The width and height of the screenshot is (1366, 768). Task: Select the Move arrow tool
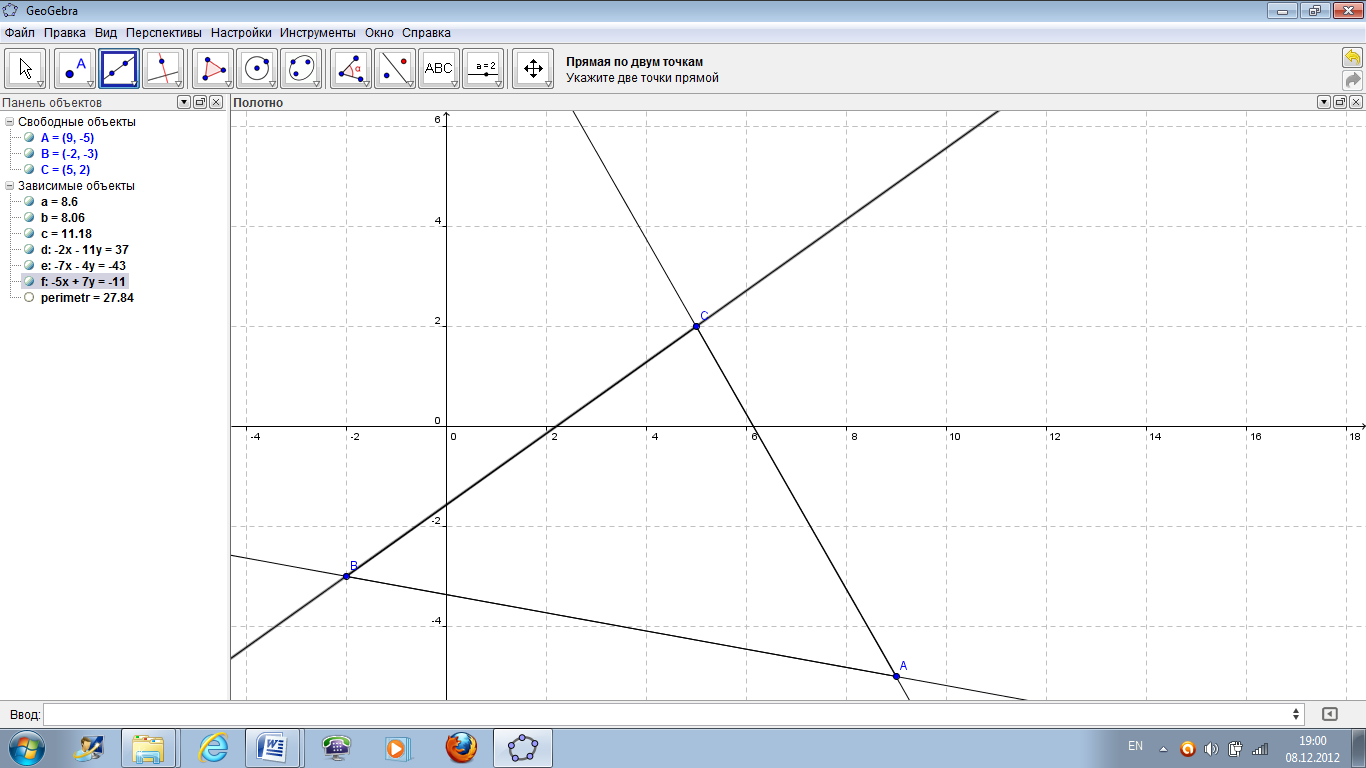[x=26, y=68]
